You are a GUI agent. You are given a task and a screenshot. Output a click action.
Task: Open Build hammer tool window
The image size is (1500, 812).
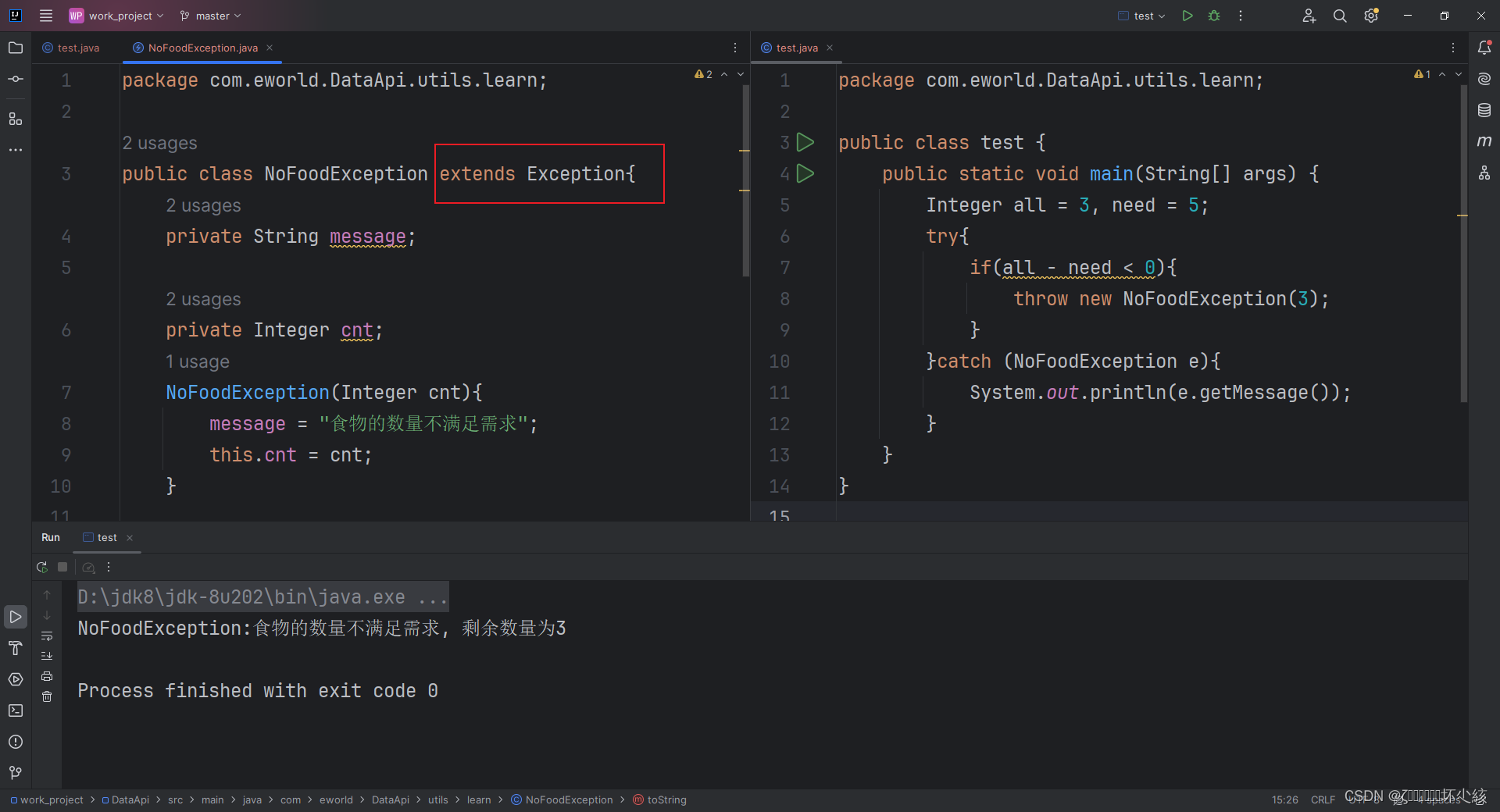(x=16, y=648)
